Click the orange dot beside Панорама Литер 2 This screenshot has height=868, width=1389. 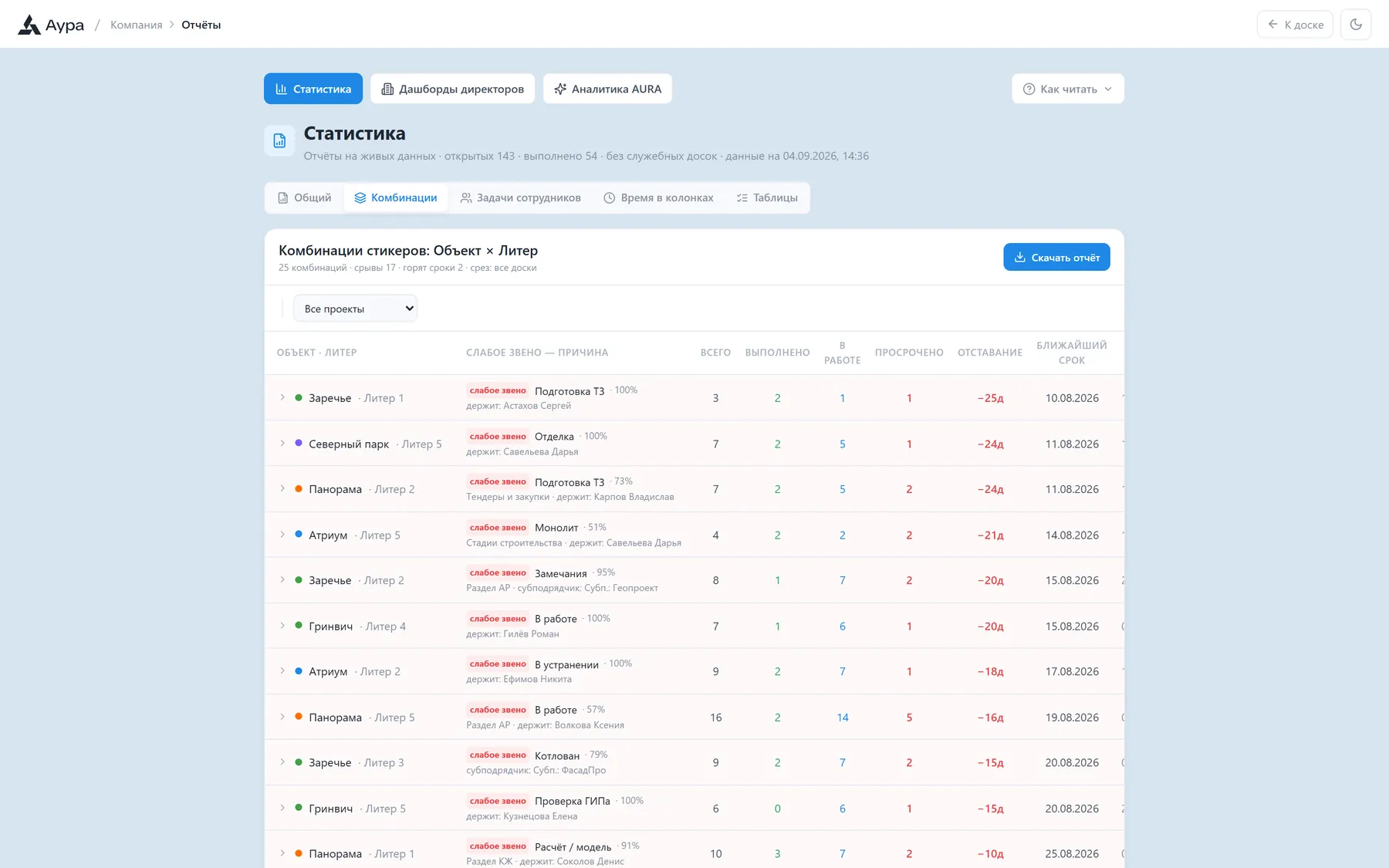tap(299, 488)
